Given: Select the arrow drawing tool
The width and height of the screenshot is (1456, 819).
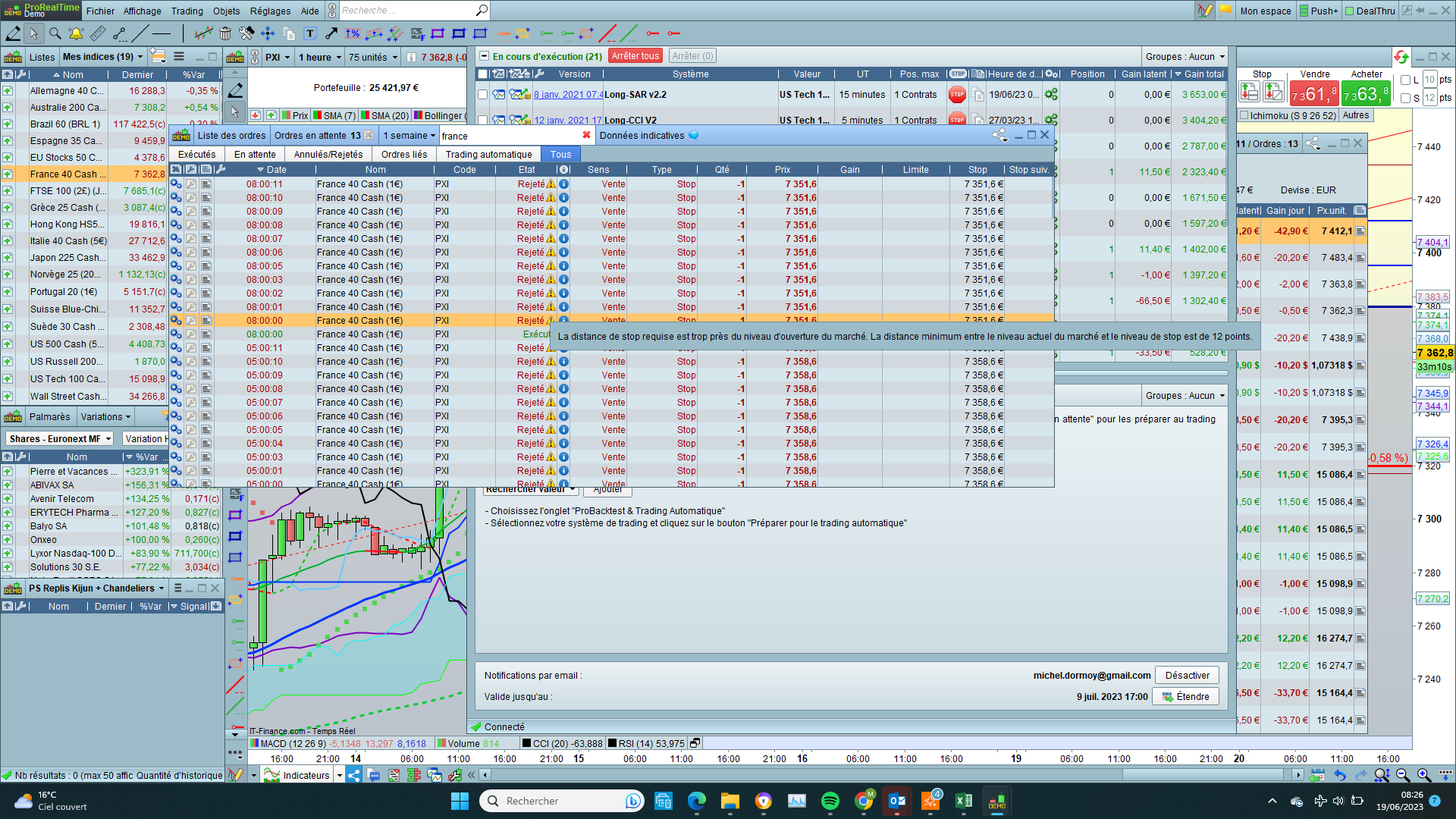Looking at the screenshot, I should click(x=331, y=33).
